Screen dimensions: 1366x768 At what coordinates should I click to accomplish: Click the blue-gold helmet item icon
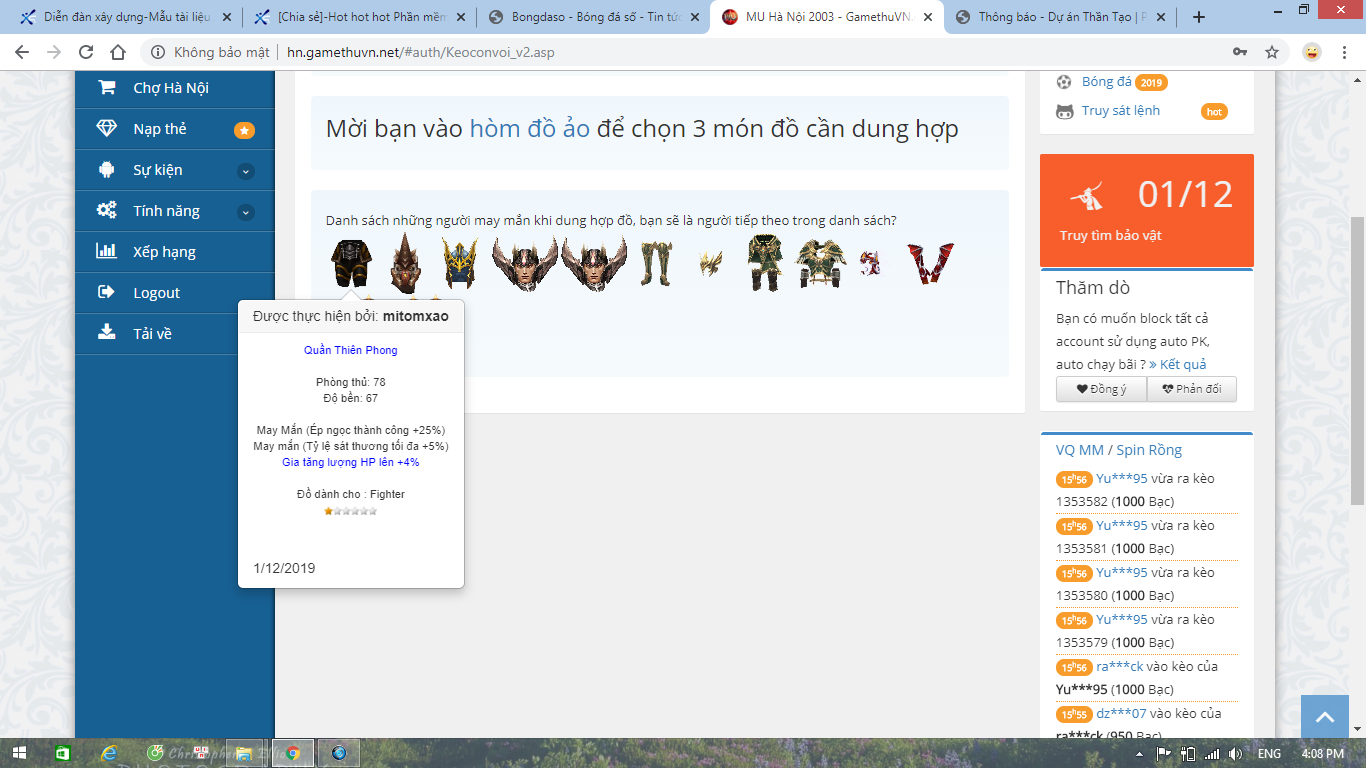click(x=459, y=263)
